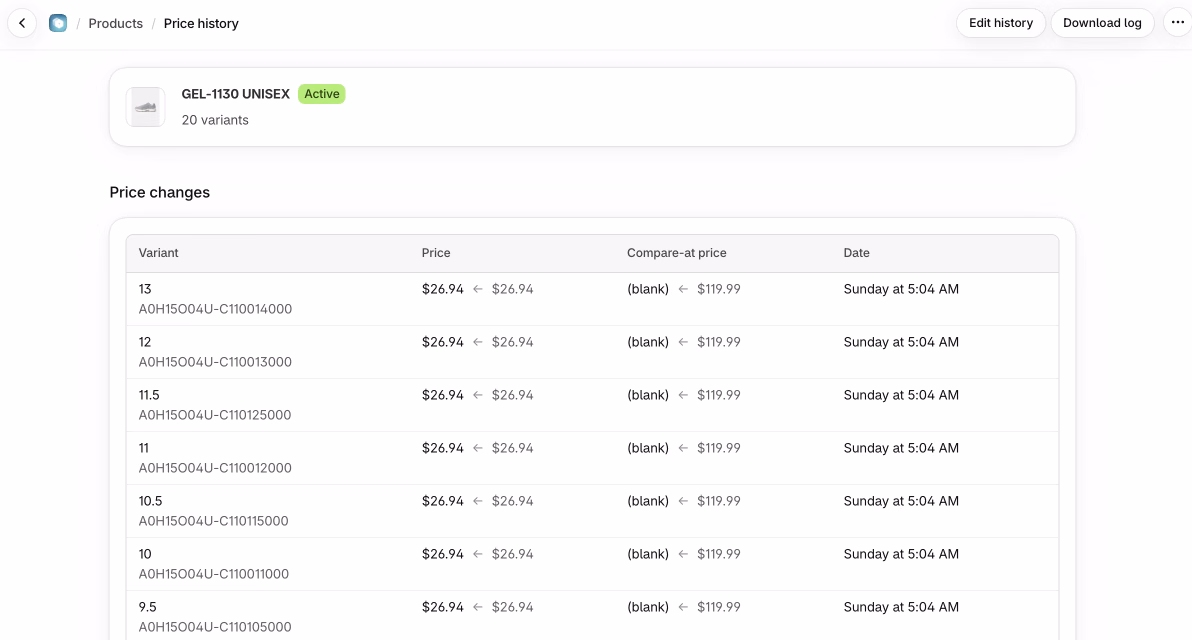Click the Compare-at price column header
Image resolution: width=1192 pixels, height=640 pixels.
click(x=677, y=253)
